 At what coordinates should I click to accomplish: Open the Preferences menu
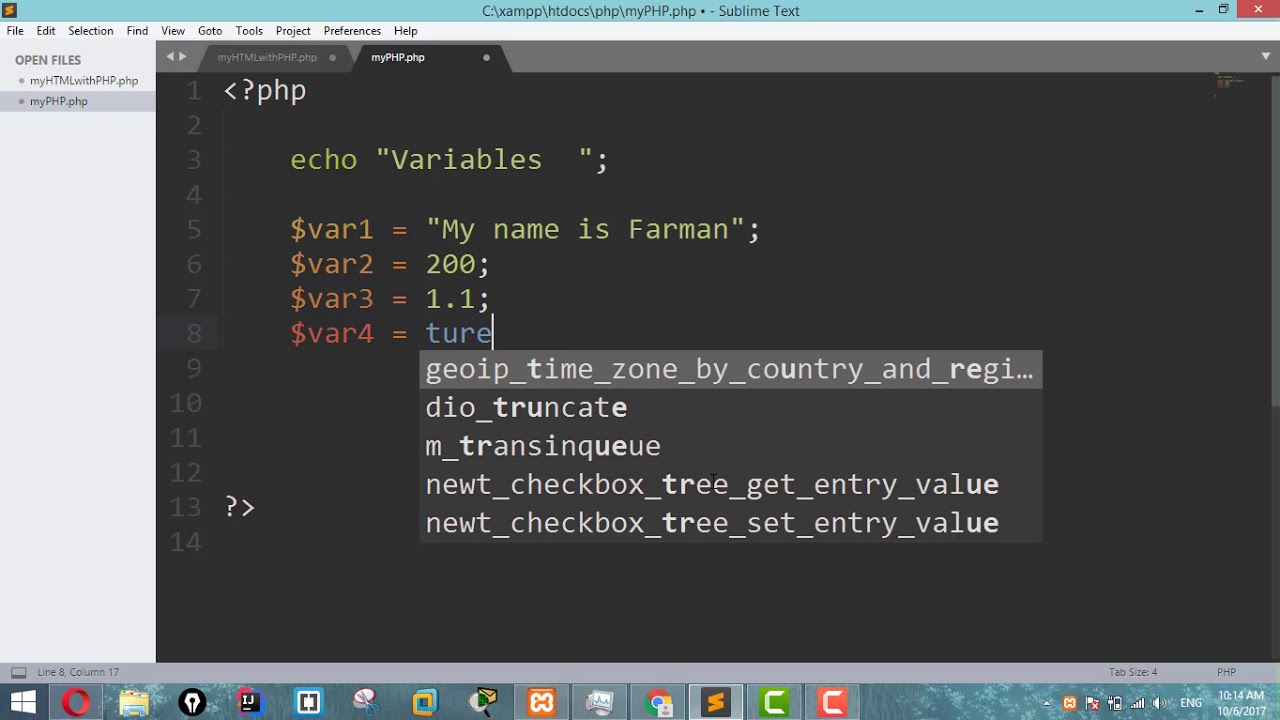pos(352,30)
